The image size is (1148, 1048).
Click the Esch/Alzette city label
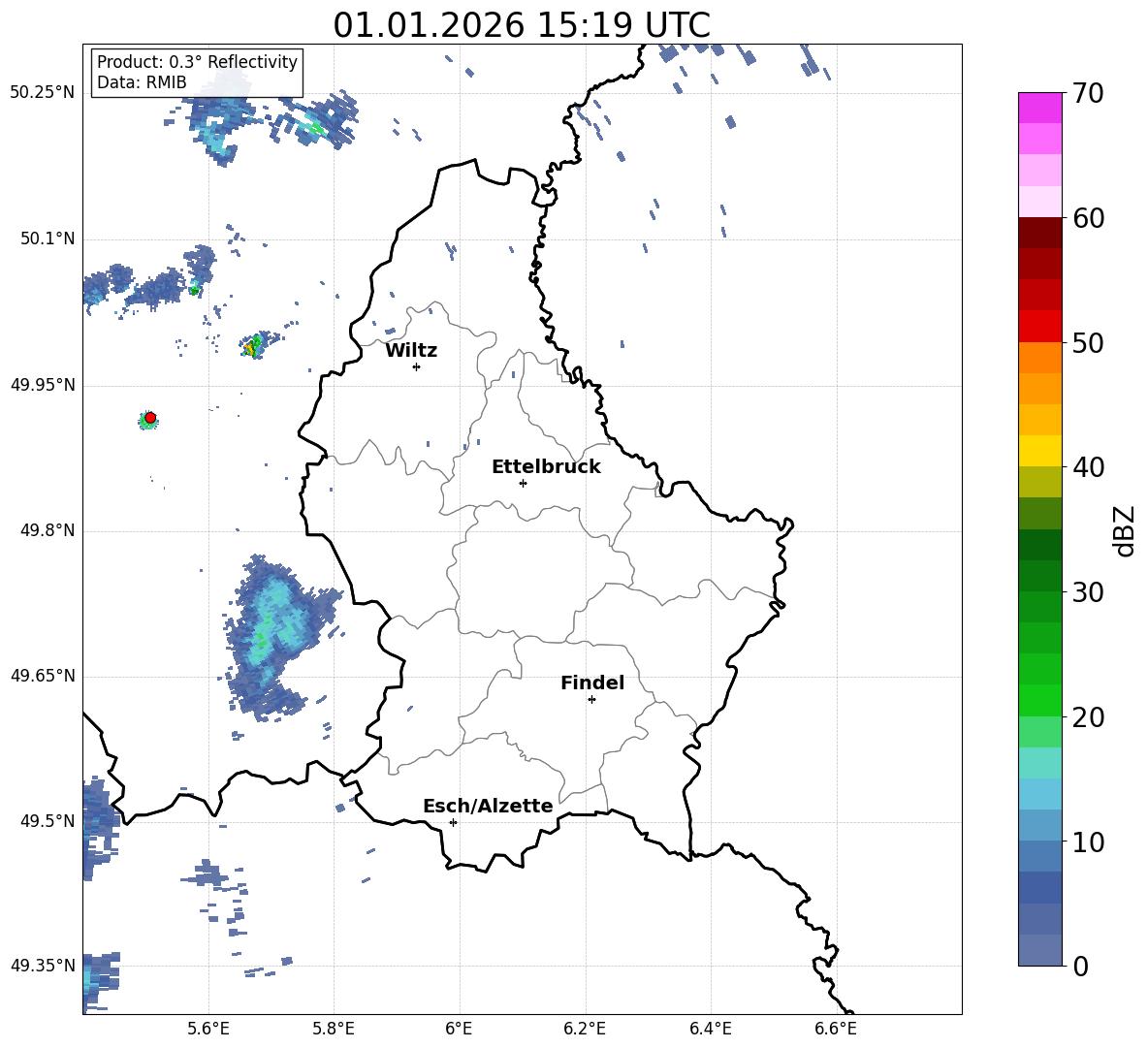(488, 806)
